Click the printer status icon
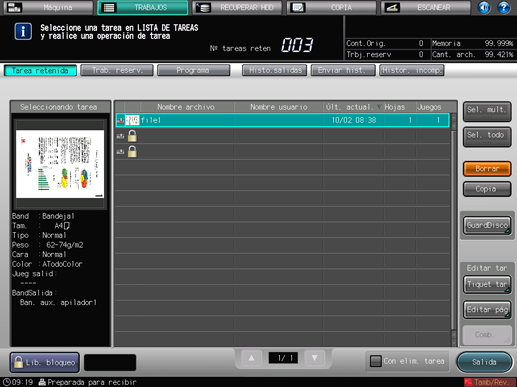This screenshot has height=387, width=517. (x=42, y=382)
